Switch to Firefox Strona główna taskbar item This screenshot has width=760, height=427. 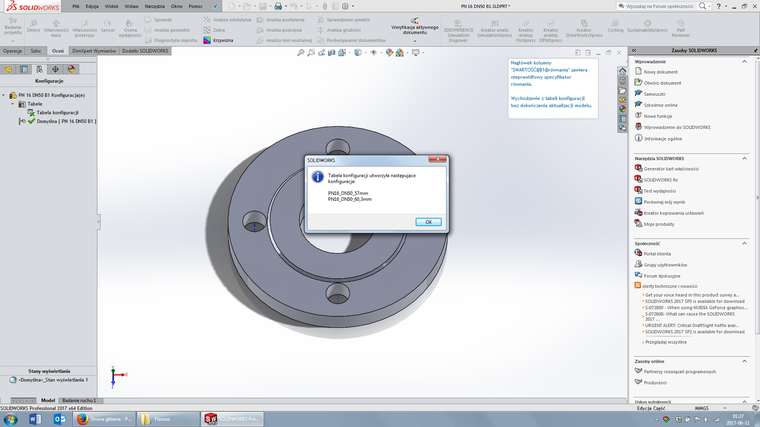[104, 419]
